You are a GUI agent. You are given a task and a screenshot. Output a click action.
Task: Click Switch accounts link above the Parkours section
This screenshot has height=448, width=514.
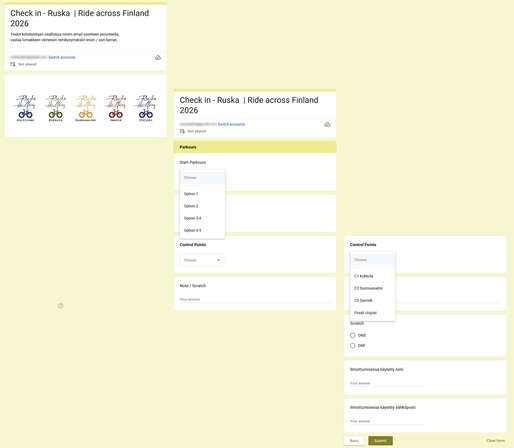[231, 124]
